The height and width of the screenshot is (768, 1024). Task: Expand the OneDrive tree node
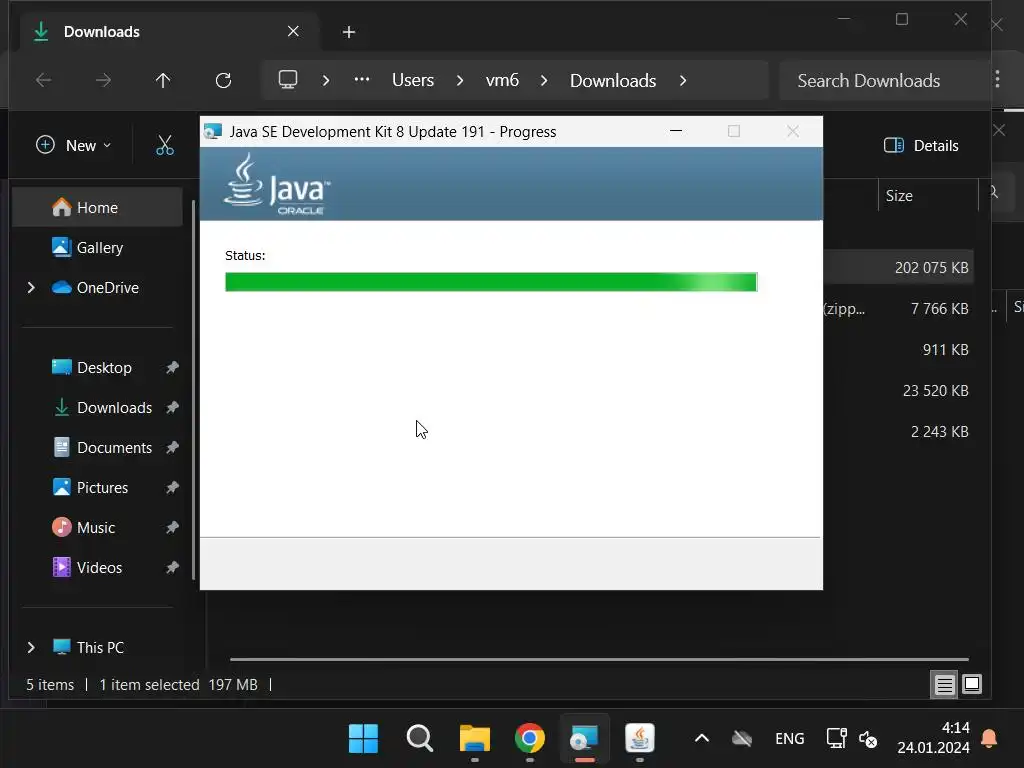pyautogui.click(x=31, y=287)
